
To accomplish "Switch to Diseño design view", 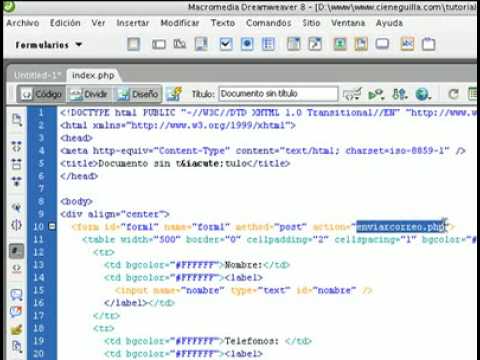I will click(137, 94).
